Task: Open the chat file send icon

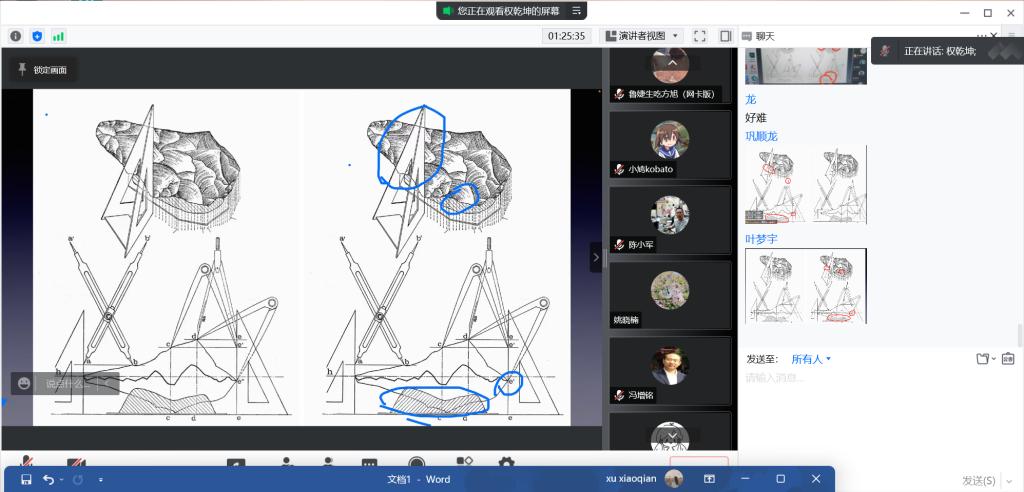Action: (x=984, y=359)
